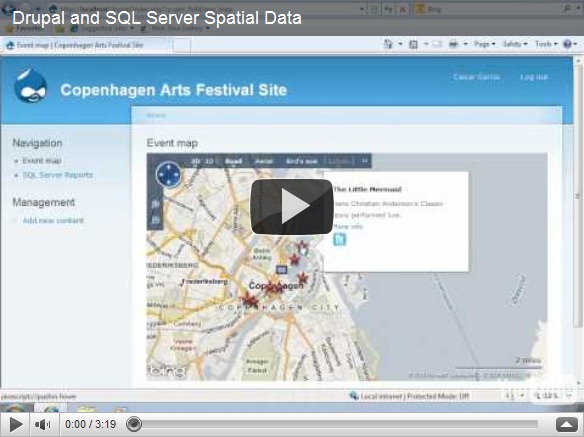
Task: Click the video title Drupal and SQL Server Spatial Data
Action: (x=157, y=18)
